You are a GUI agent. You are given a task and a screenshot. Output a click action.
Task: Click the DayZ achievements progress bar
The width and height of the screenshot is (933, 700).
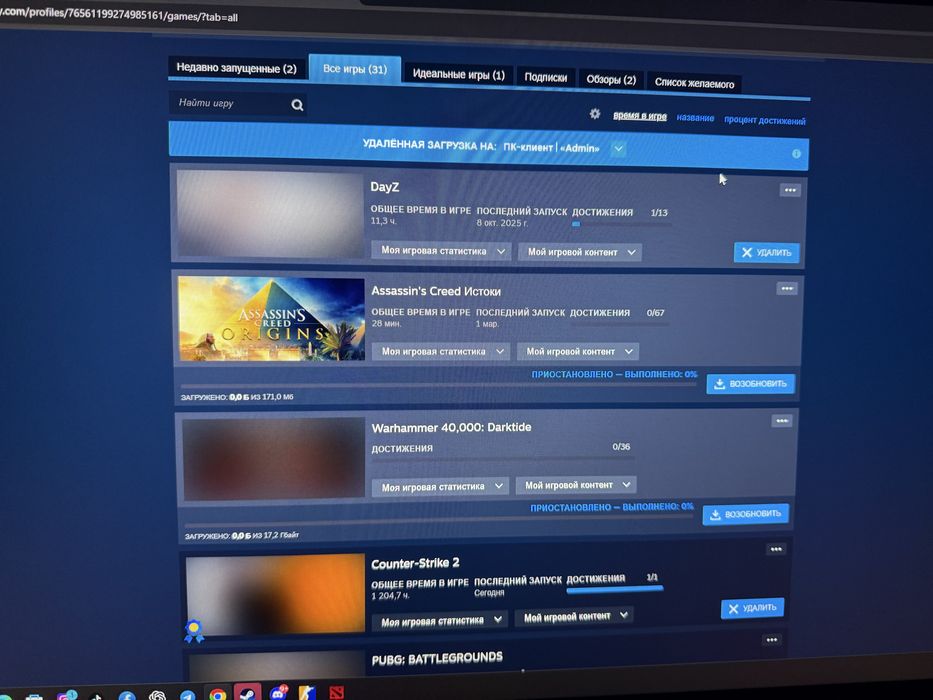point(622,224)
